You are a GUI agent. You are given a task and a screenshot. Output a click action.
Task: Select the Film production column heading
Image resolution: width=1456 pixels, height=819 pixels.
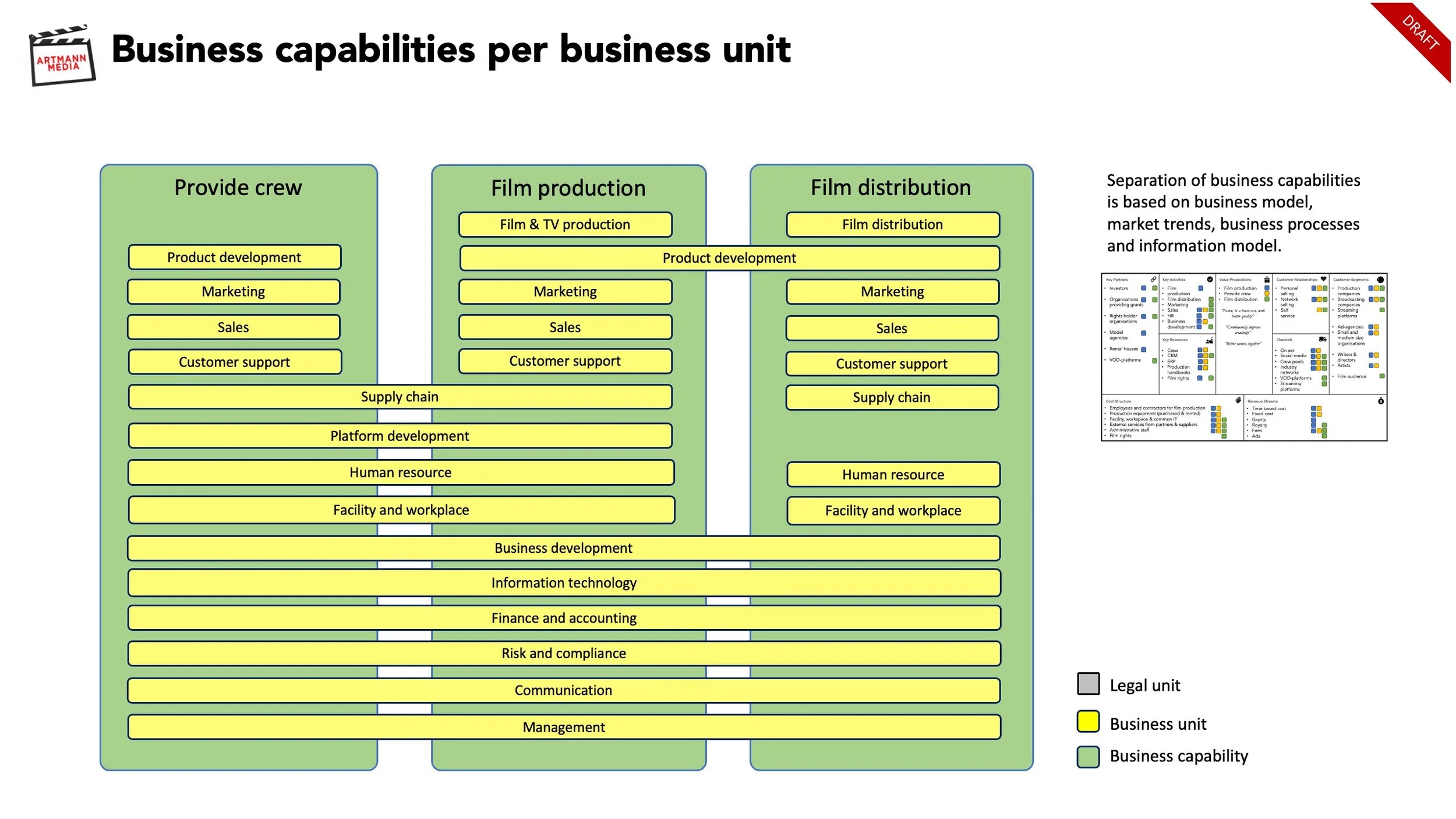click(x=568, y=188)
